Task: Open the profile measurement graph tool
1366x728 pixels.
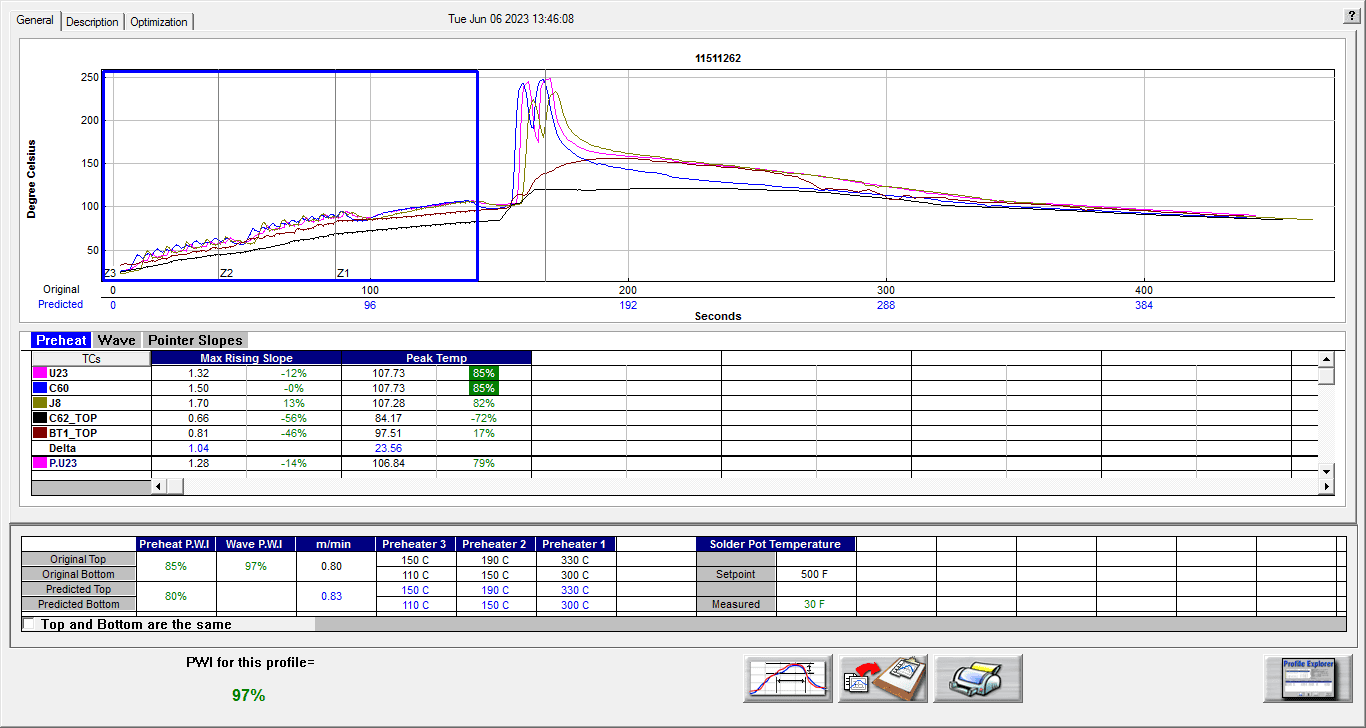Action: 789,680
